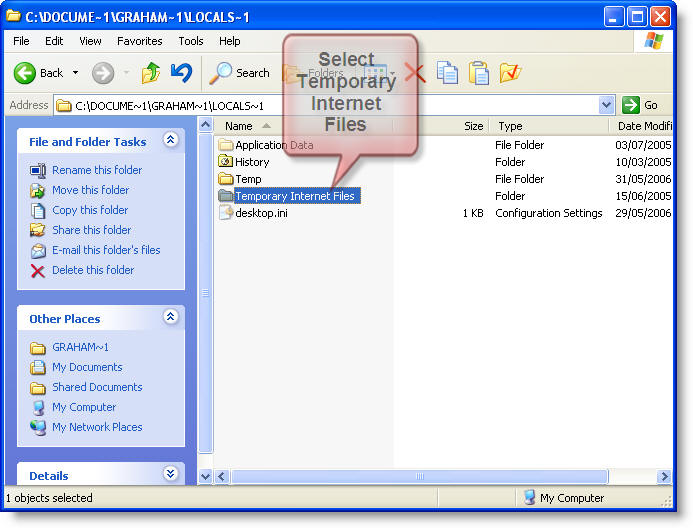693x528 pixels.
Task: Open the View menu
Action: 90,41
